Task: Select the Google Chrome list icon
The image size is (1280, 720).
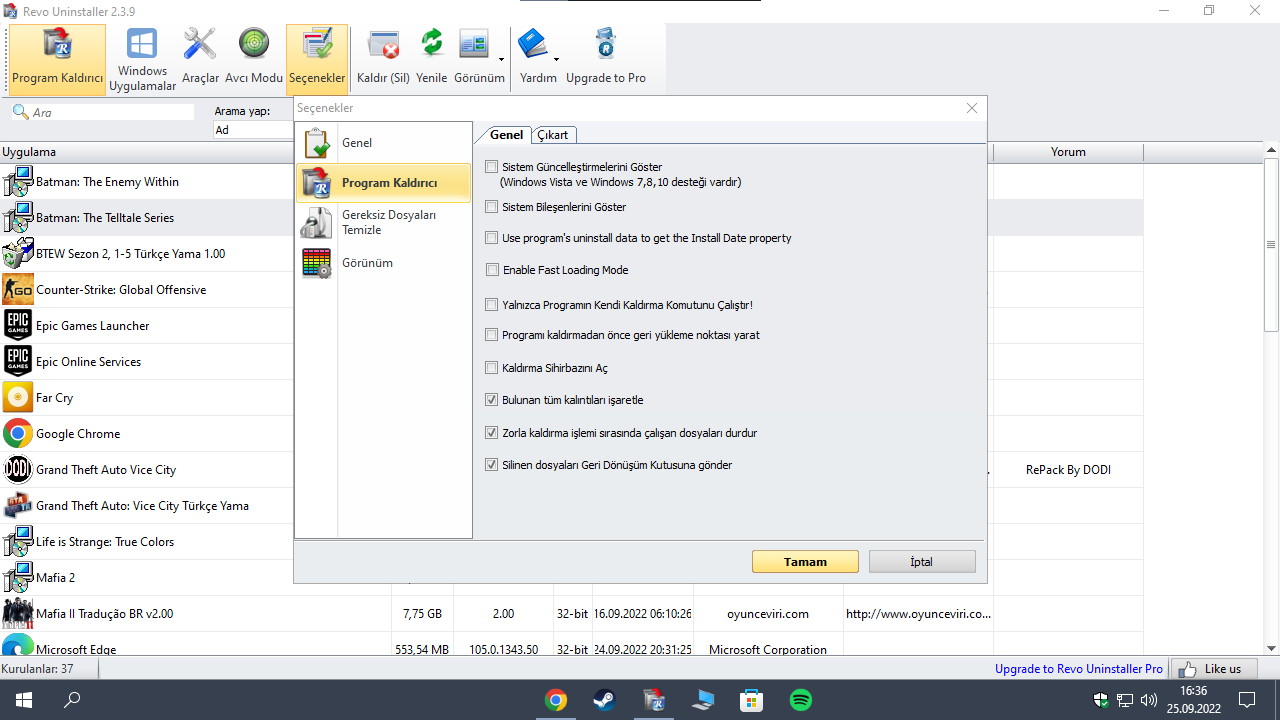Action: coord(18,434)
